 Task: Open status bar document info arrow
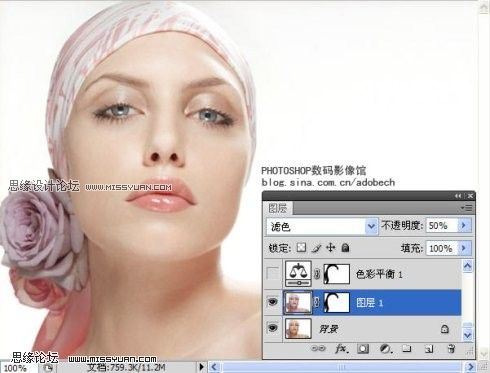[201, 367]
